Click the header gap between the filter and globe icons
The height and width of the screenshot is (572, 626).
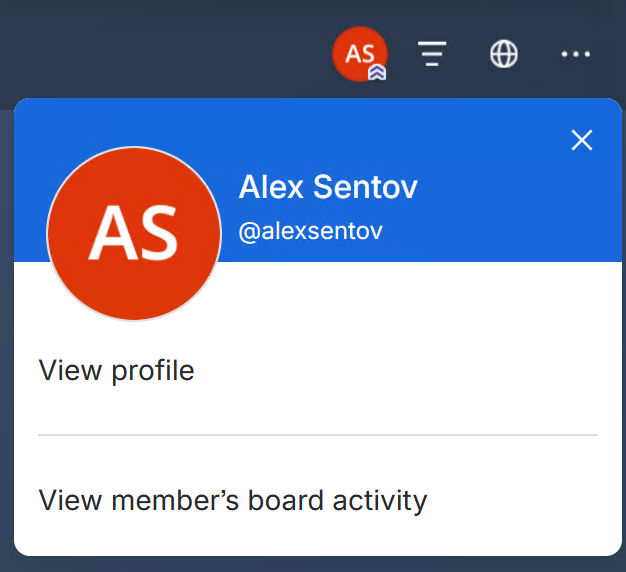point(468,54)
